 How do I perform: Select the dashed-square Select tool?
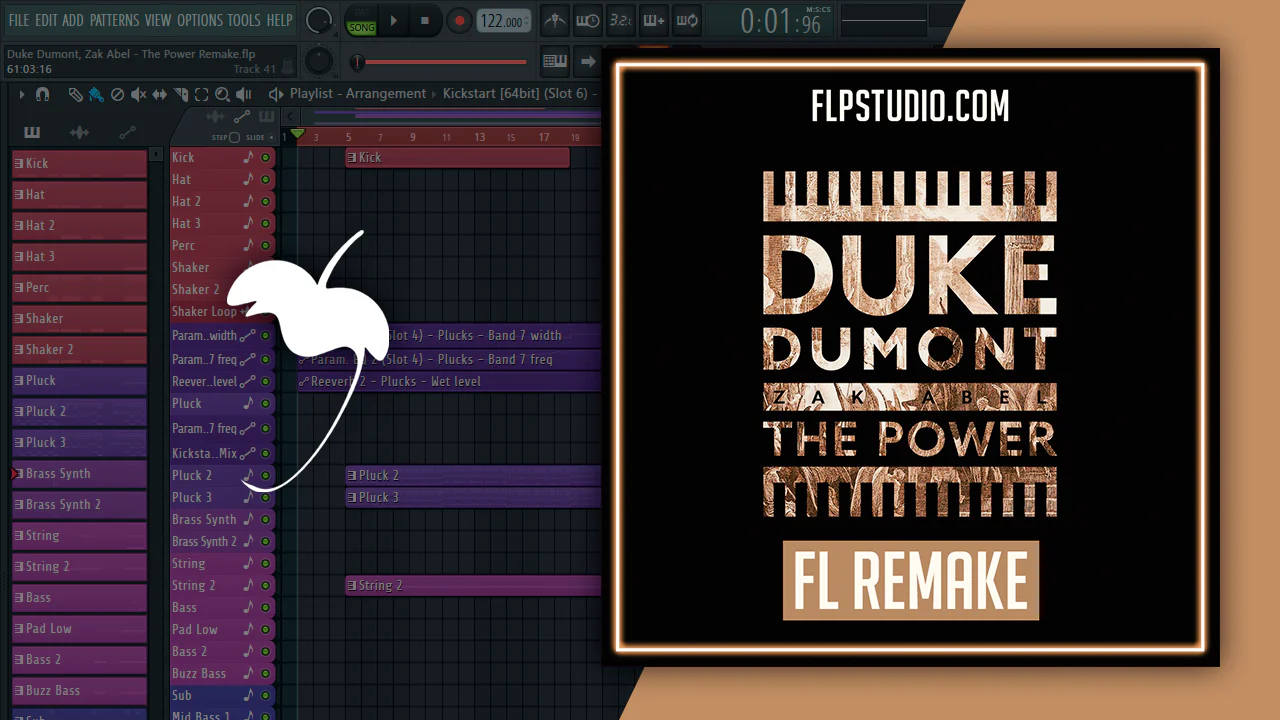coord(201,94)
